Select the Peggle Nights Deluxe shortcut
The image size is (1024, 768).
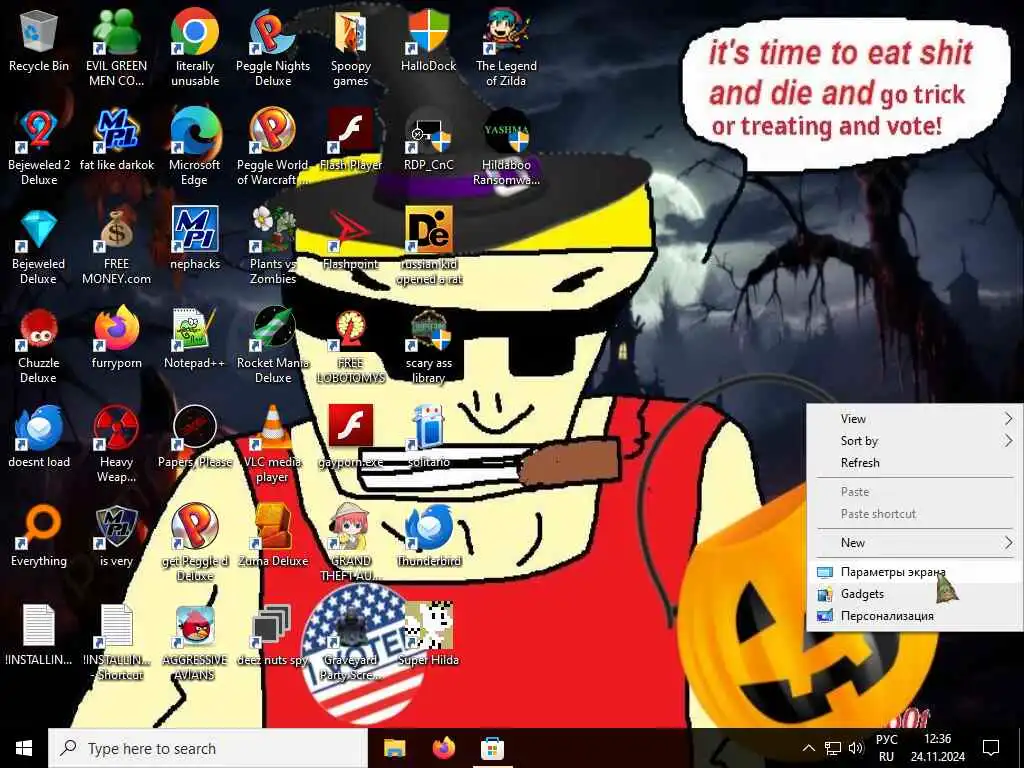coord(273,33)
